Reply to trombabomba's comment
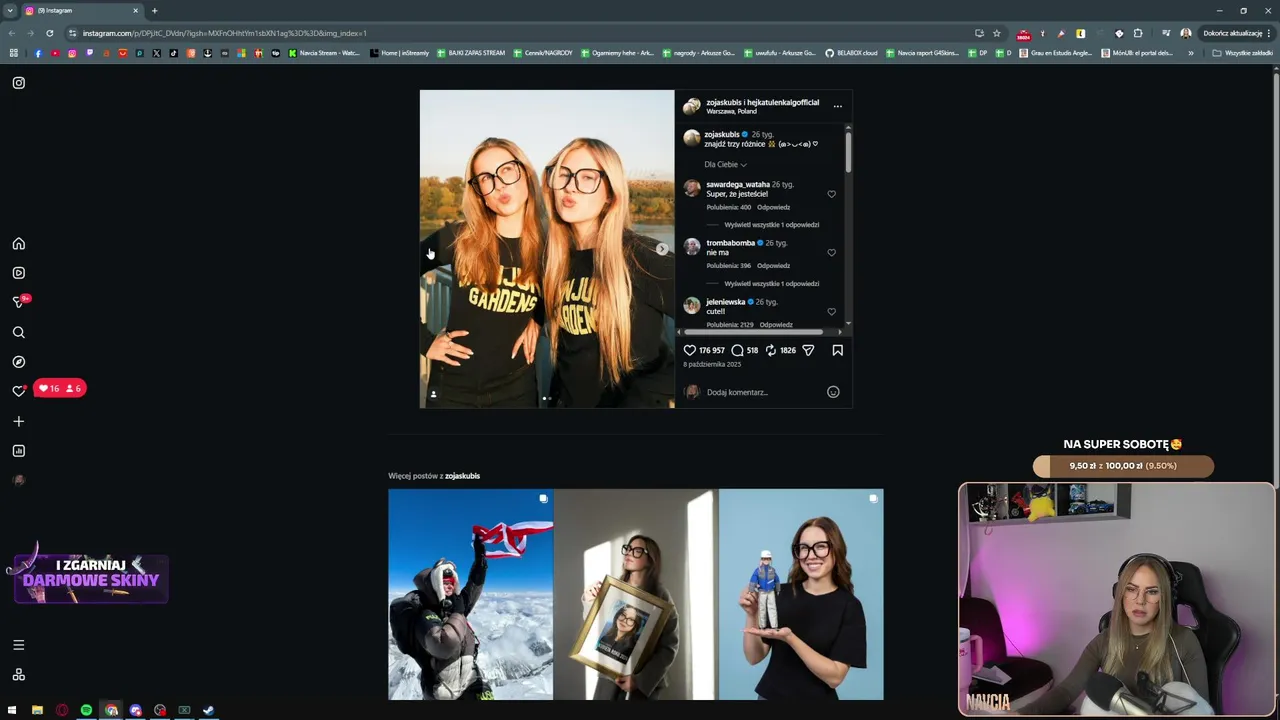Screen dimensions: 1280x720 (x=773, y=266)
